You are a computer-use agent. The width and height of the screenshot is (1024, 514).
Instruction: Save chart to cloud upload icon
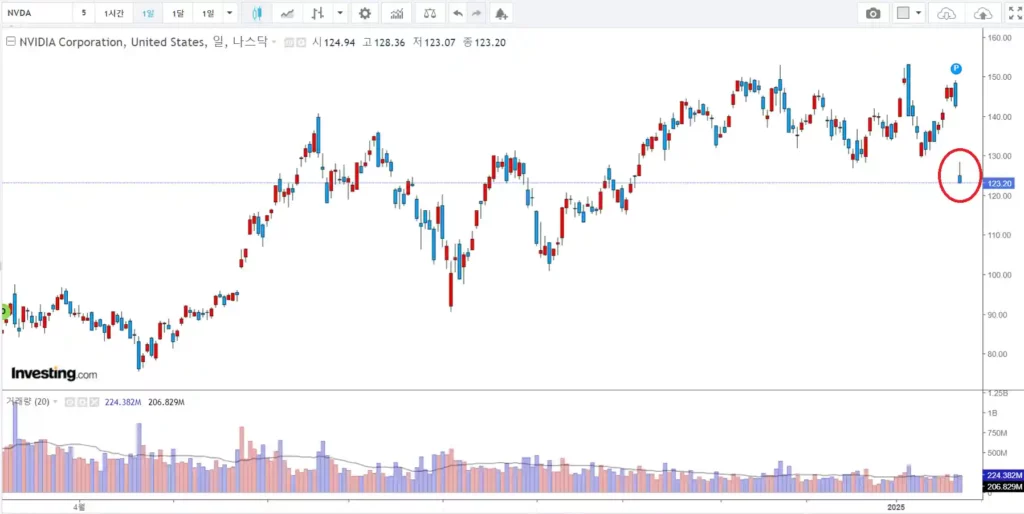[982, 13]
